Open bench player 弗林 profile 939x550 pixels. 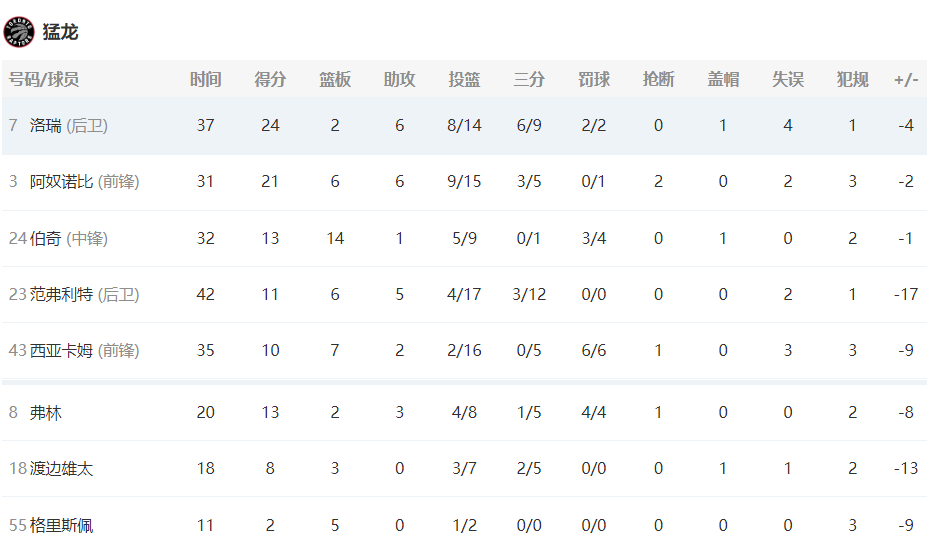coord(46,413)
